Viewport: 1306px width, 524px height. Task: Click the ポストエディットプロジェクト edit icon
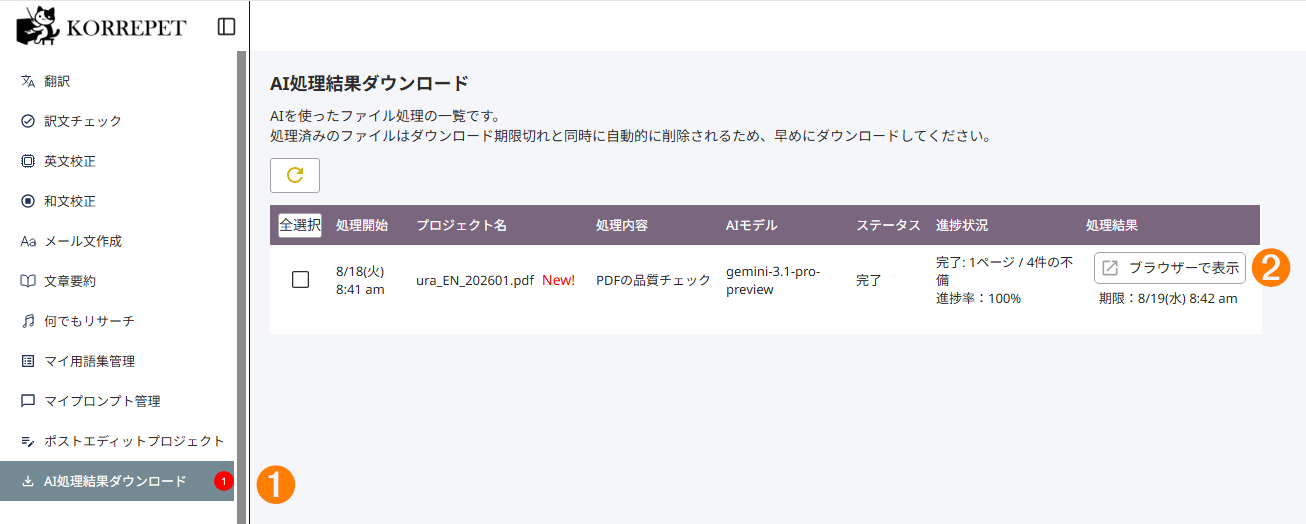tap(28, 441)
